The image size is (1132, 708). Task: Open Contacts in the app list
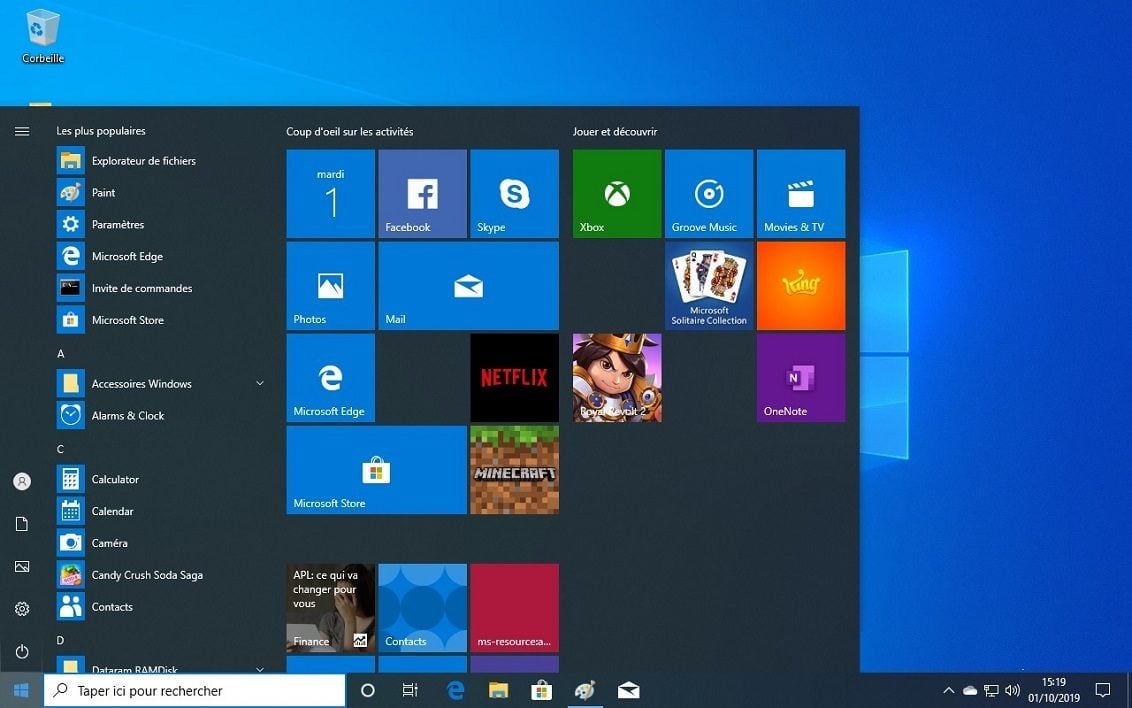(162, 607)
